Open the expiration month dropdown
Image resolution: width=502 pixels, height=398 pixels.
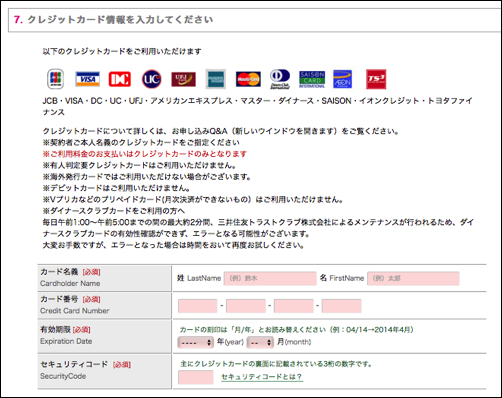(x=260, y=342)
